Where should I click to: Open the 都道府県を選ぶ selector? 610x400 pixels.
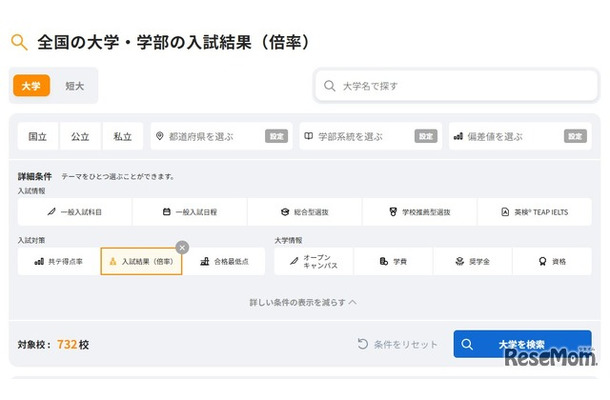pos(221,136)
